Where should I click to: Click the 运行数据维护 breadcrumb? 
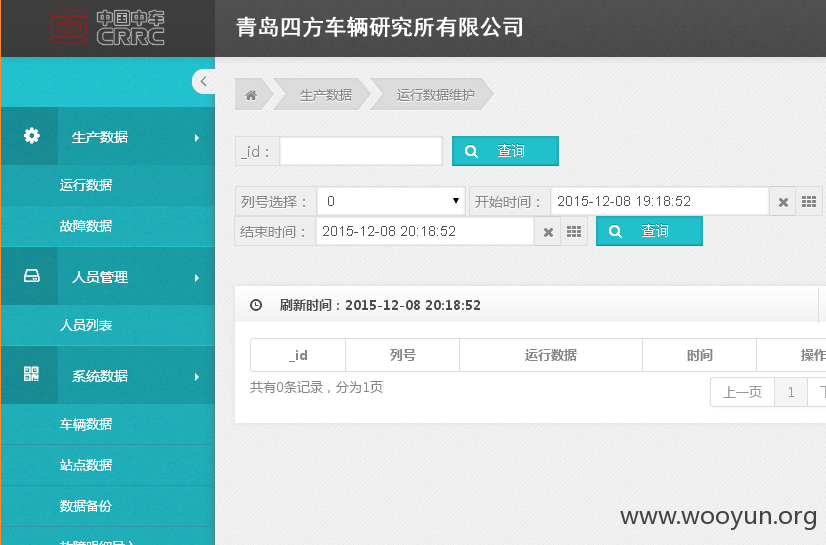(435, 95)
